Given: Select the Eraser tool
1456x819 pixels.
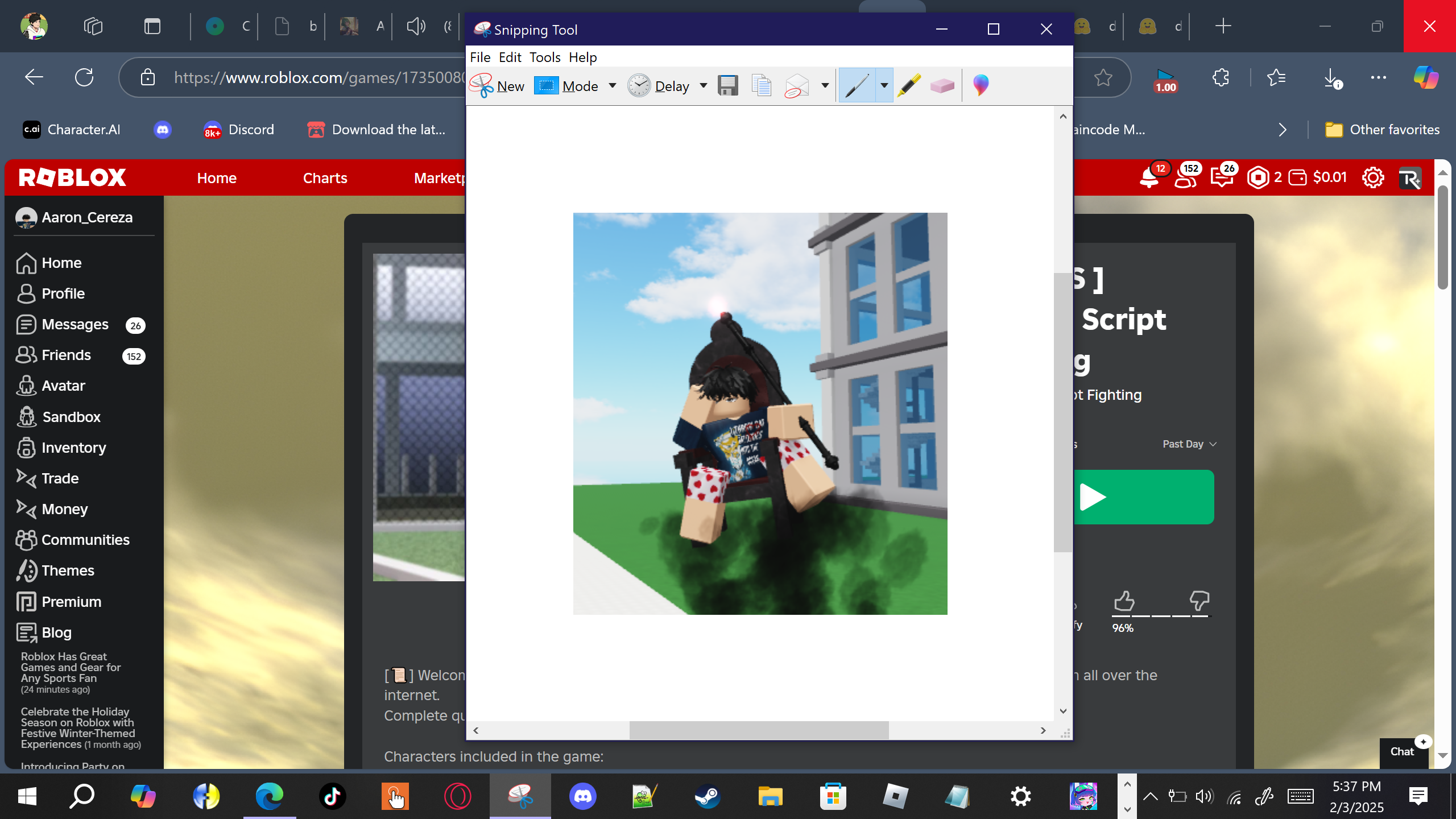Looking at the screenshot, I should click(942, 86).
